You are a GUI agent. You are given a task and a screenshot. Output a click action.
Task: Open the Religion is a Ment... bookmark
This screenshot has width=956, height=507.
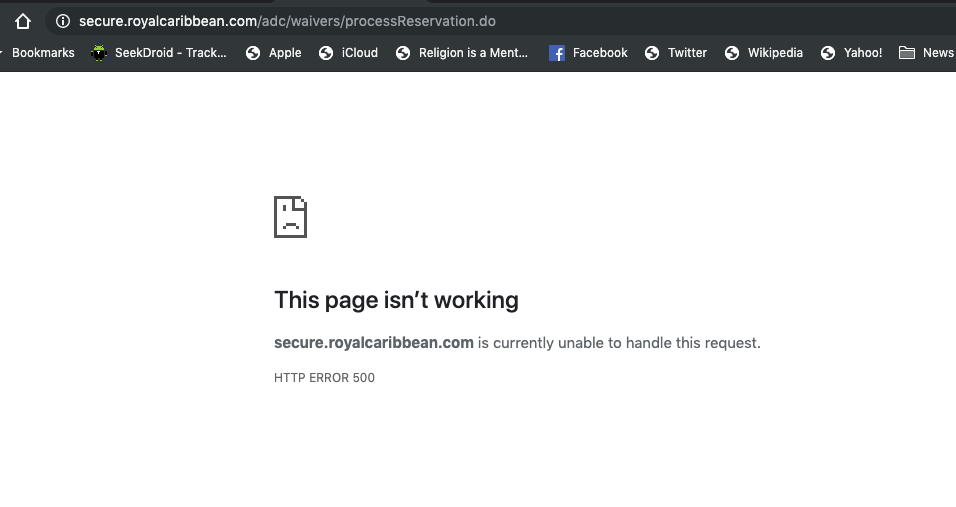pos(461,53)
